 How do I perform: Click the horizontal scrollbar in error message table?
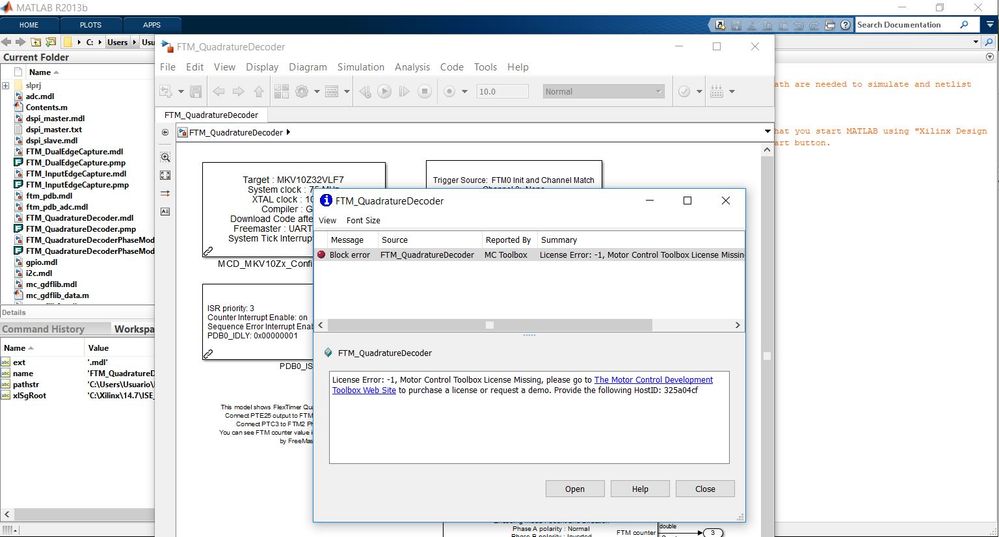point(489,325)
